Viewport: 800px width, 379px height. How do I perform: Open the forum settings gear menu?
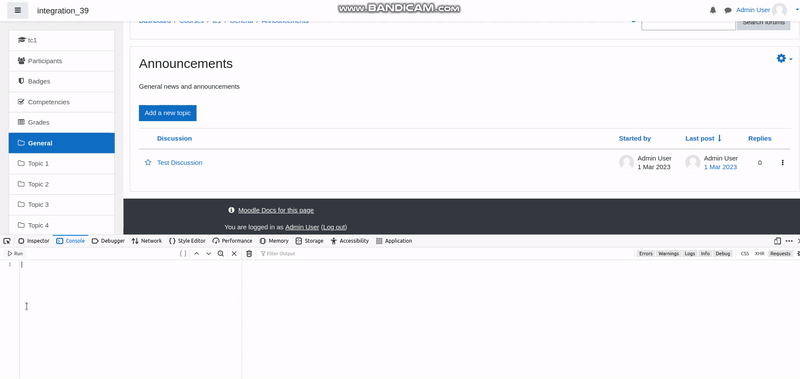[x=784, y=59]
